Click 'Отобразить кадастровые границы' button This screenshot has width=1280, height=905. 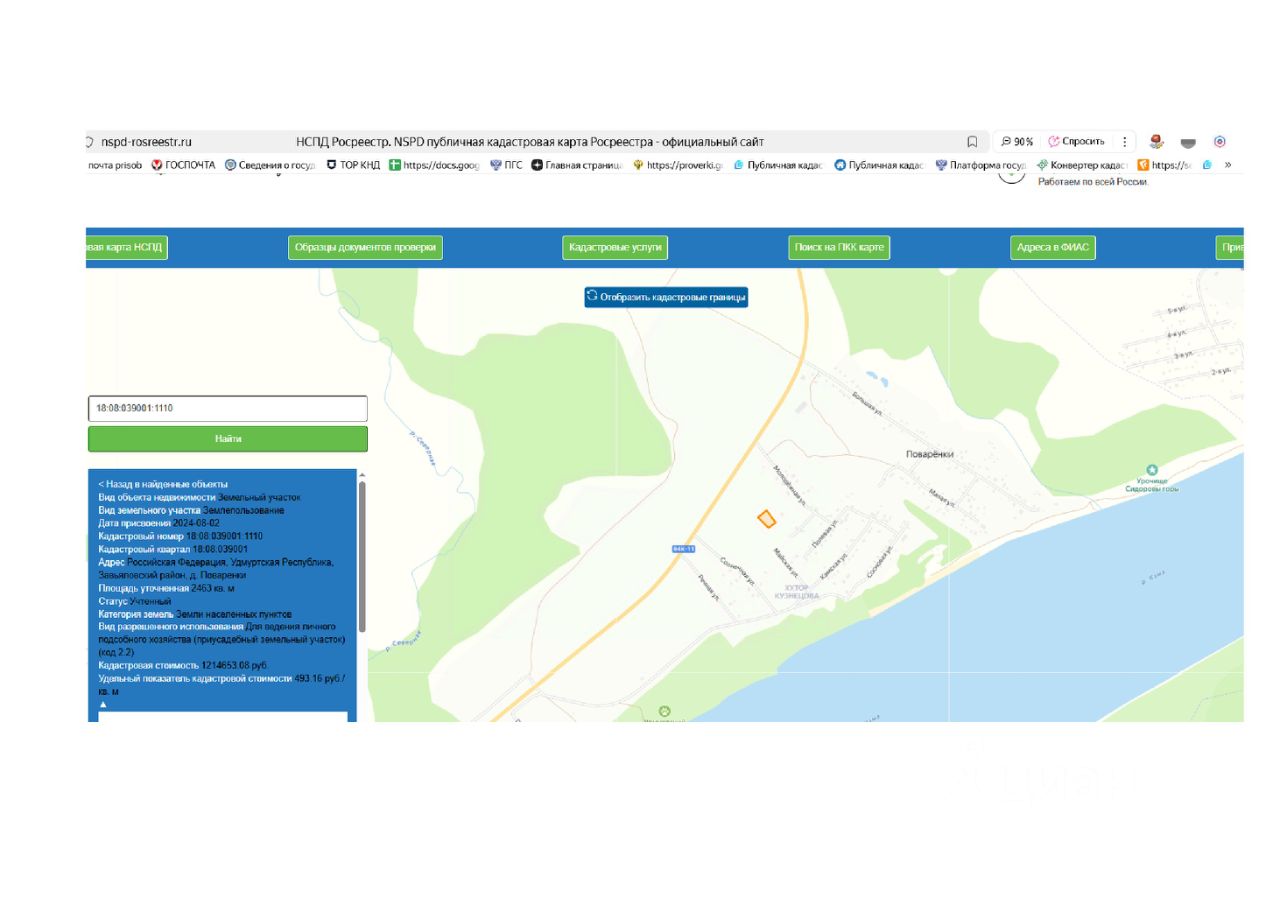[666, 297]
